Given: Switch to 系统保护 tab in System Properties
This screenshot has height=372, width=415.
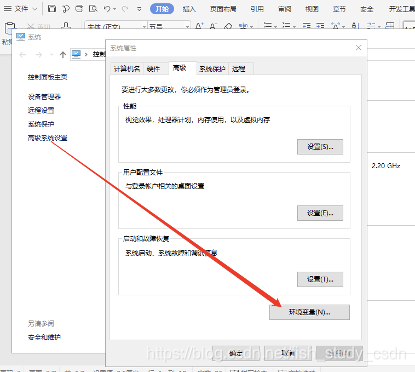Looking at the screenshot, I should coord(212,69).
